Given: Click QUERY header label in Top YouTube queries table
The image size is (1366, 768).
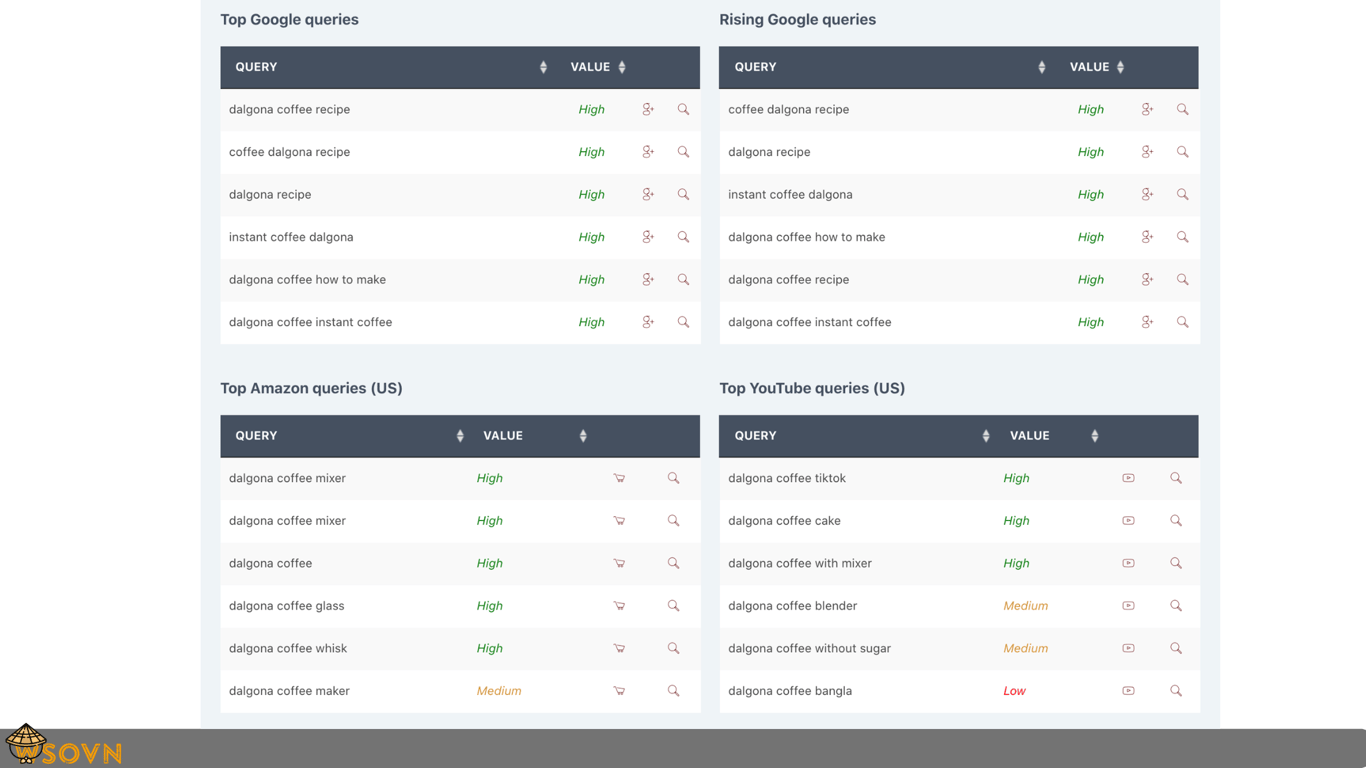Looking at the screenshot, I should 755,436.
